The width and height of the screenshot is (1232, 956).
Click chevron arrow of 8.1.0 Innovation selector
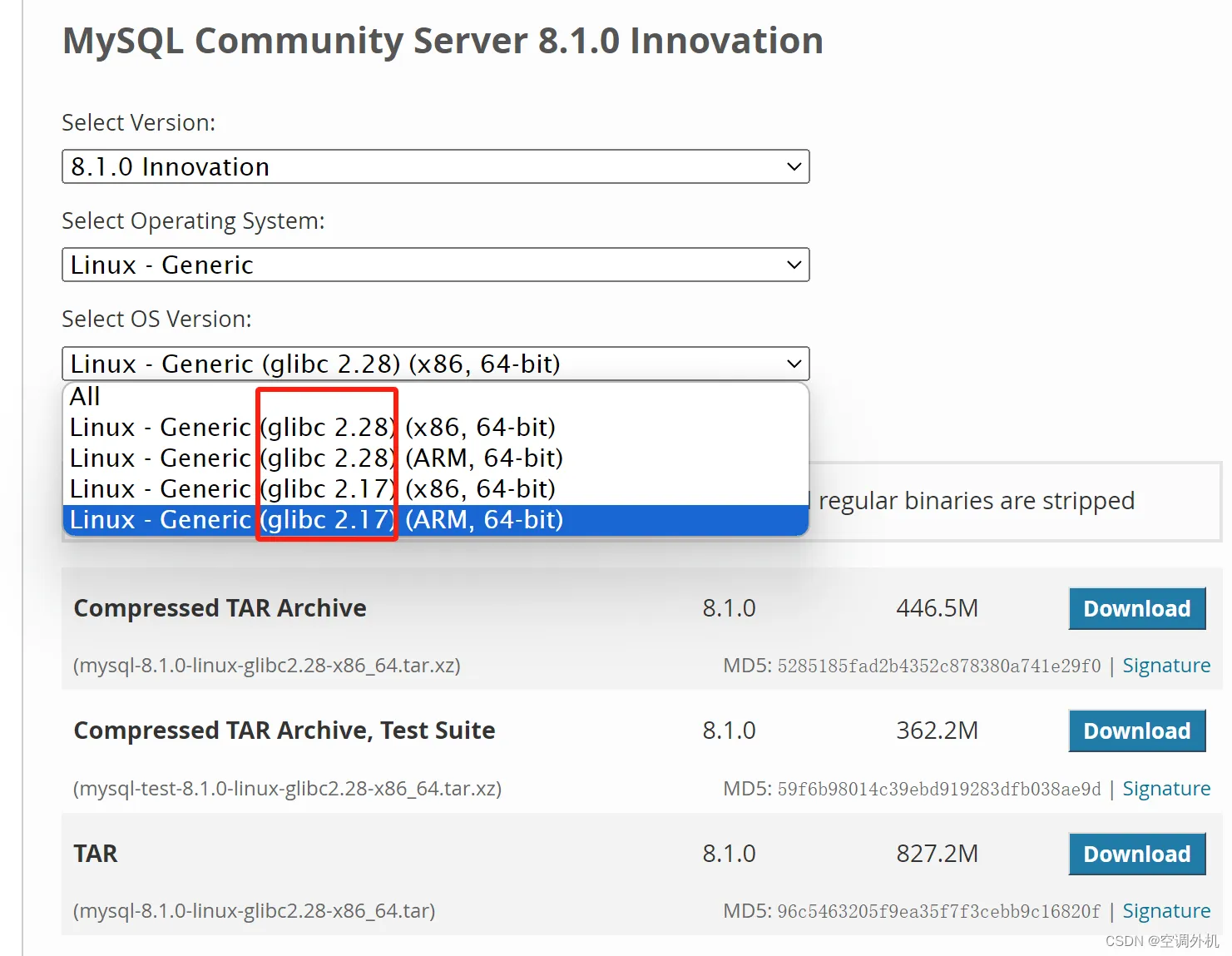[794, 166]
